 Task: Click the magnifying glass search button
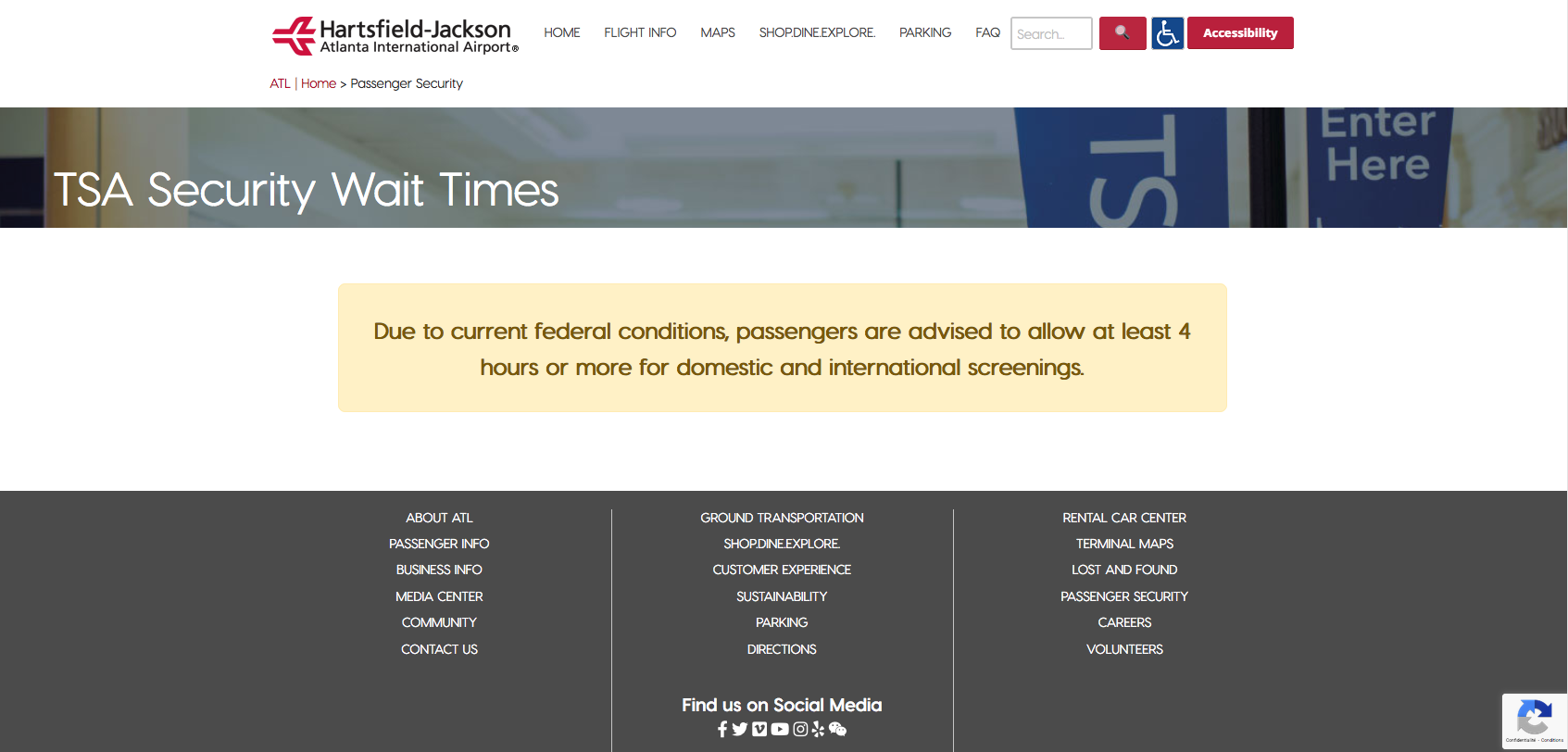1122,33
